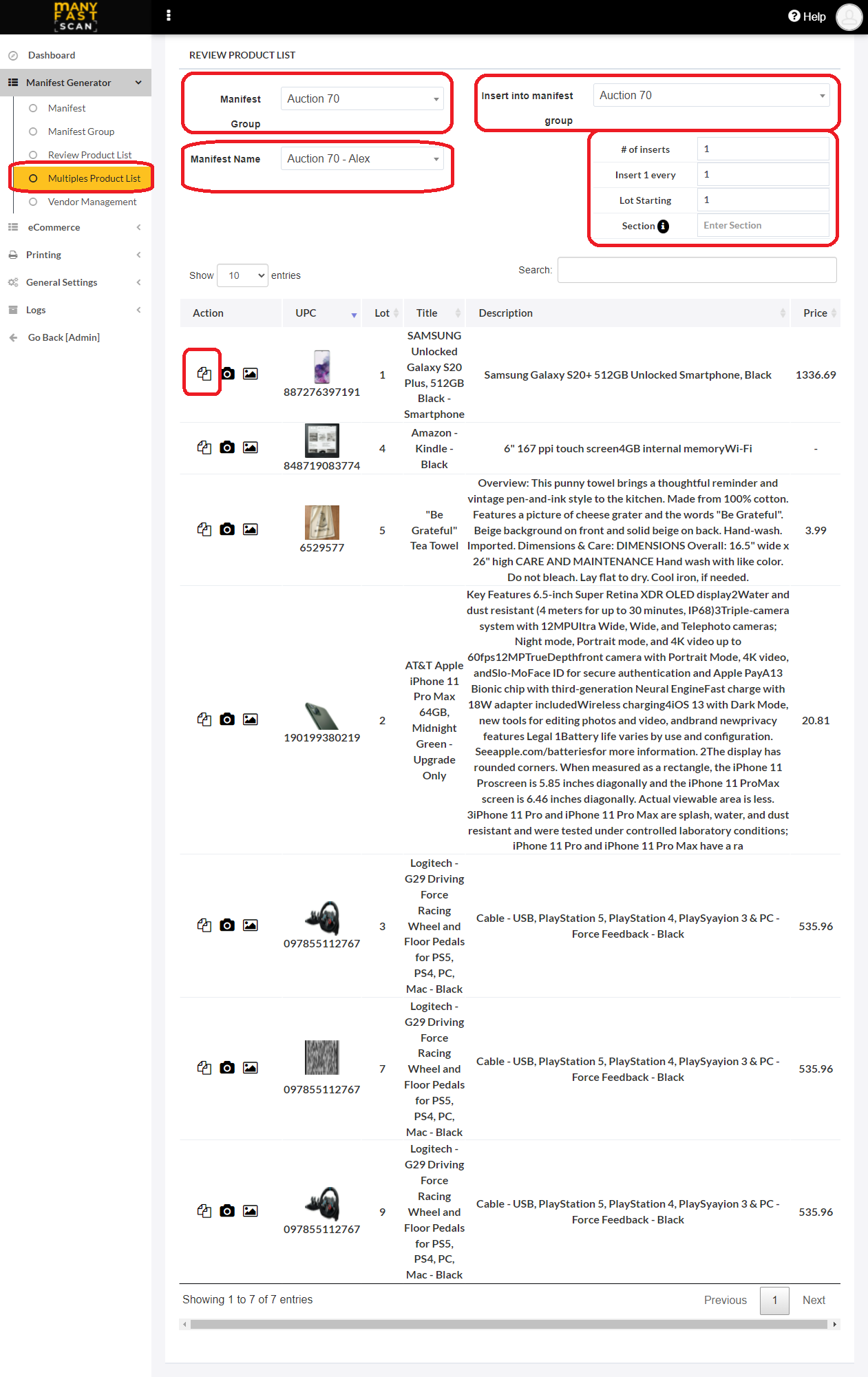Image resolution: width=868 pixels, height=1377 pixels.
Task: Click image icon in Amazon Kindle row
Action: click(x=251, y=447)
